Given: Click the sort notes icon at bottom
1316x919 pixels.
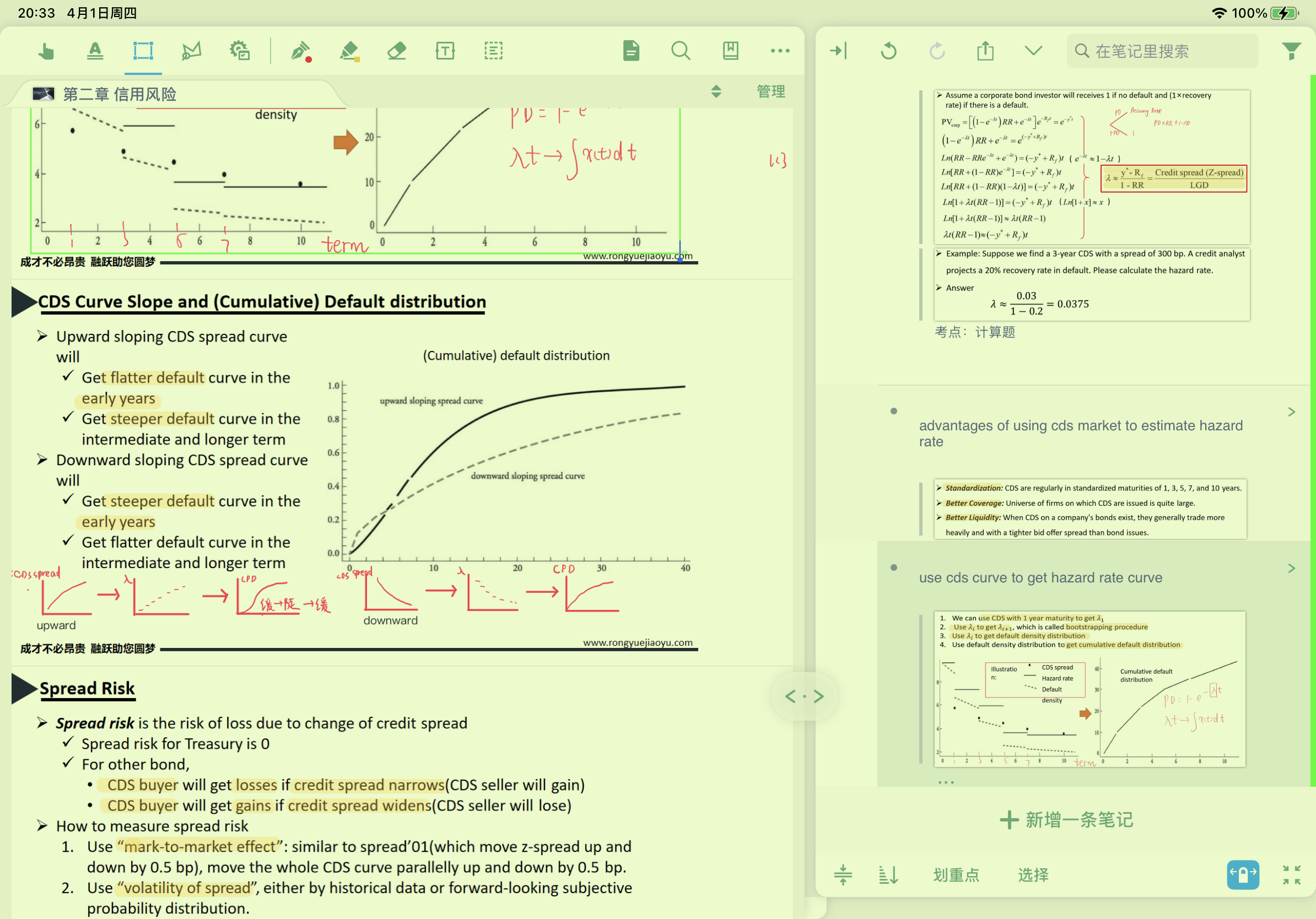Looking at the screenshot, I should (888, 875).
